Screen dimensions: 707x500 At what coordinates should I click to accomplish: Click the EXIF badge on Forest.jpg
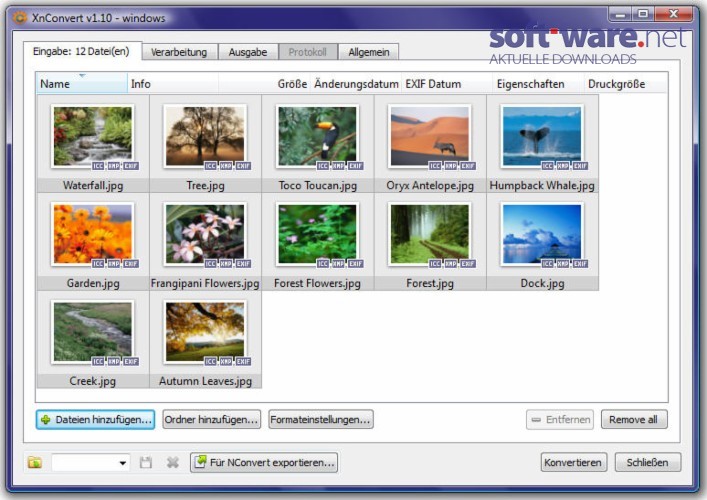pyautogui.click(x=468, y=264)
